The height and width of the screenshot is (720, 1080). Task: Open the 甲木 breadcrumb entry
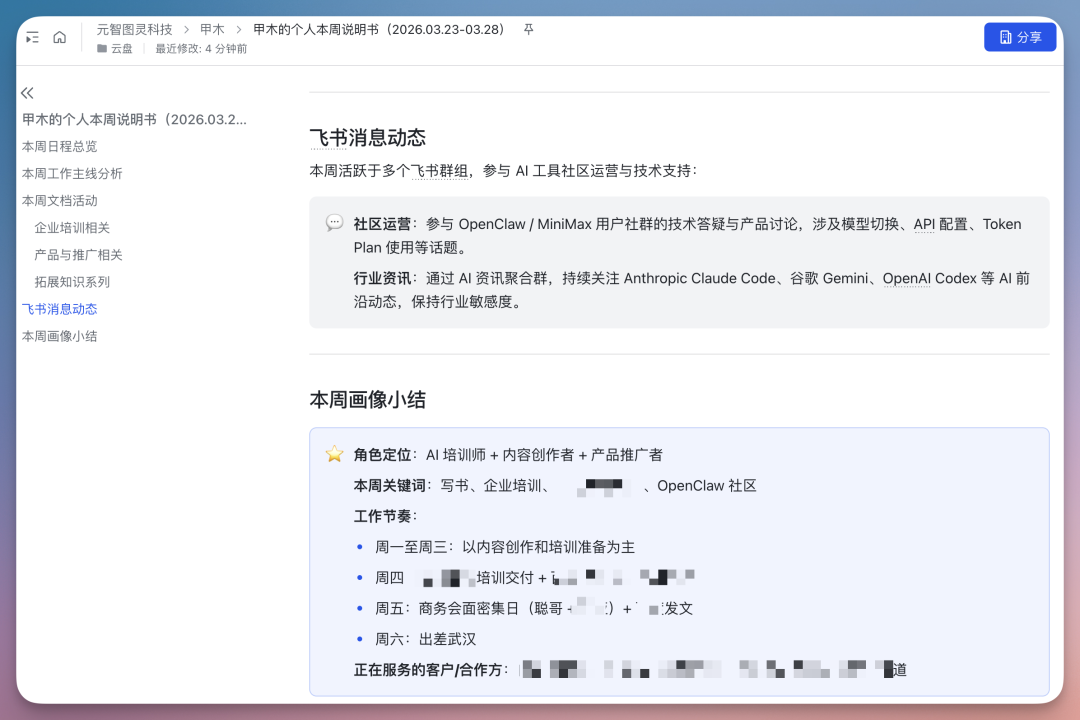(210, 29)
